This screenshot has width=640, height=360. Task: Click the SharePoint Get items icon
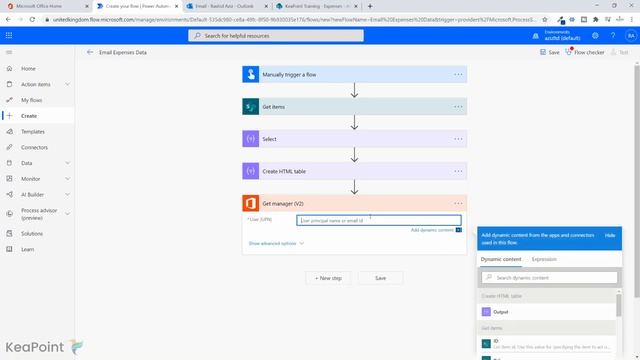click(x=251, y=107)
